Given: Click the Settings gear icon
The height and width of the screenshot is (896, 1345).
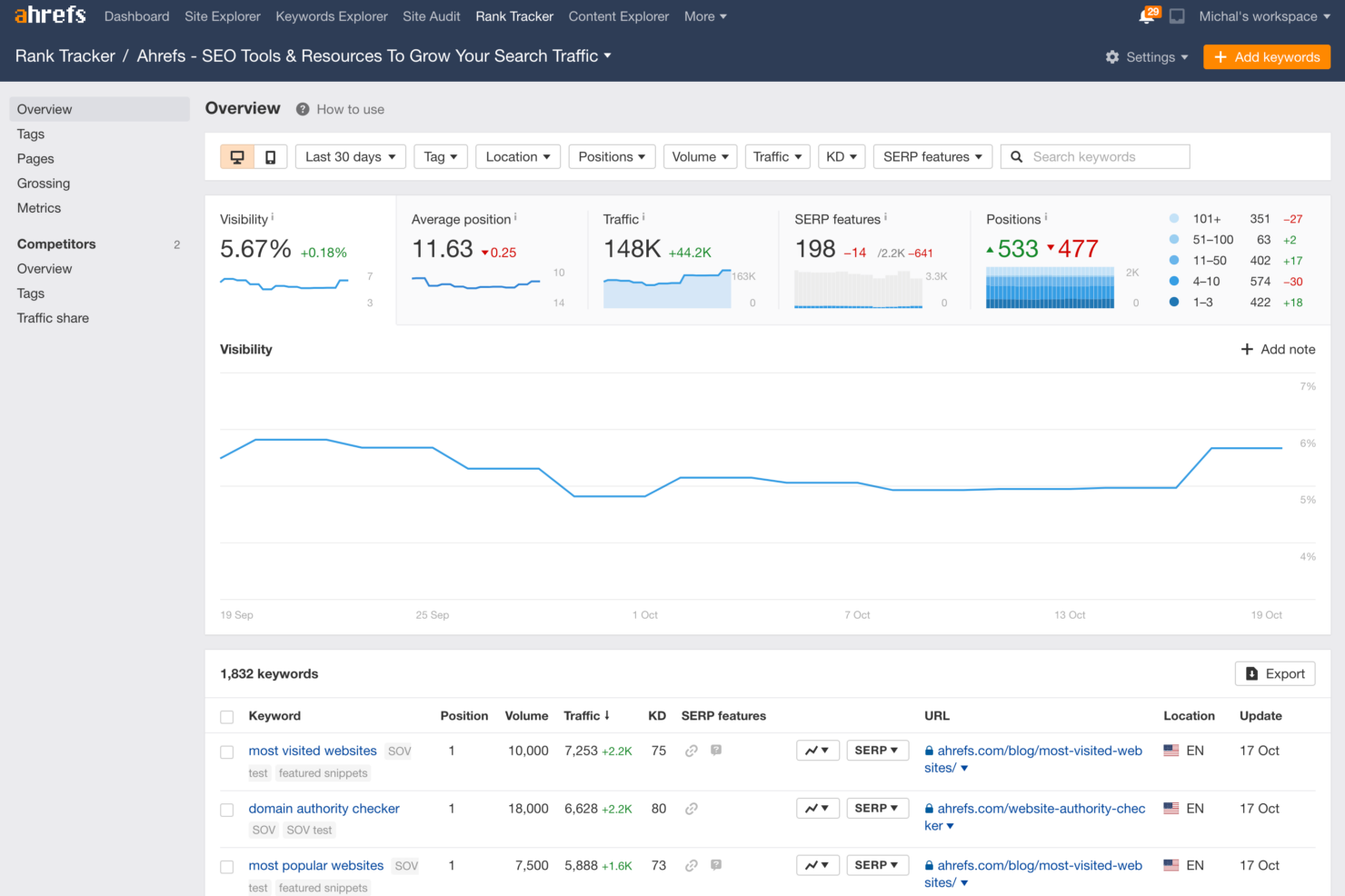Looking at the screenshot, I should (x=1112, y=57).
